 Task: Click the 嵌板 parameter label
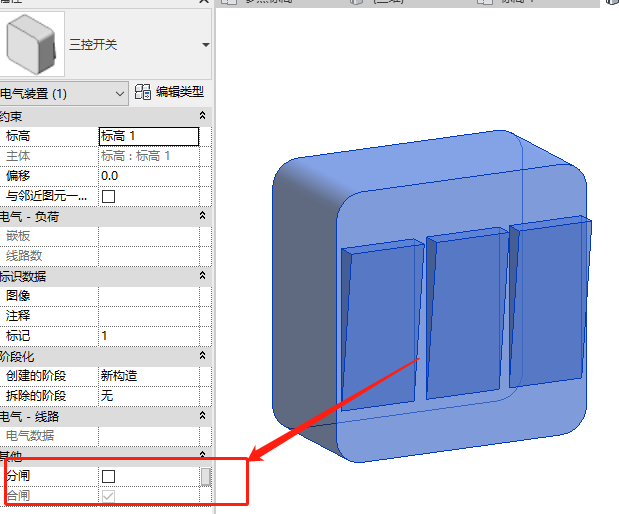18,236
